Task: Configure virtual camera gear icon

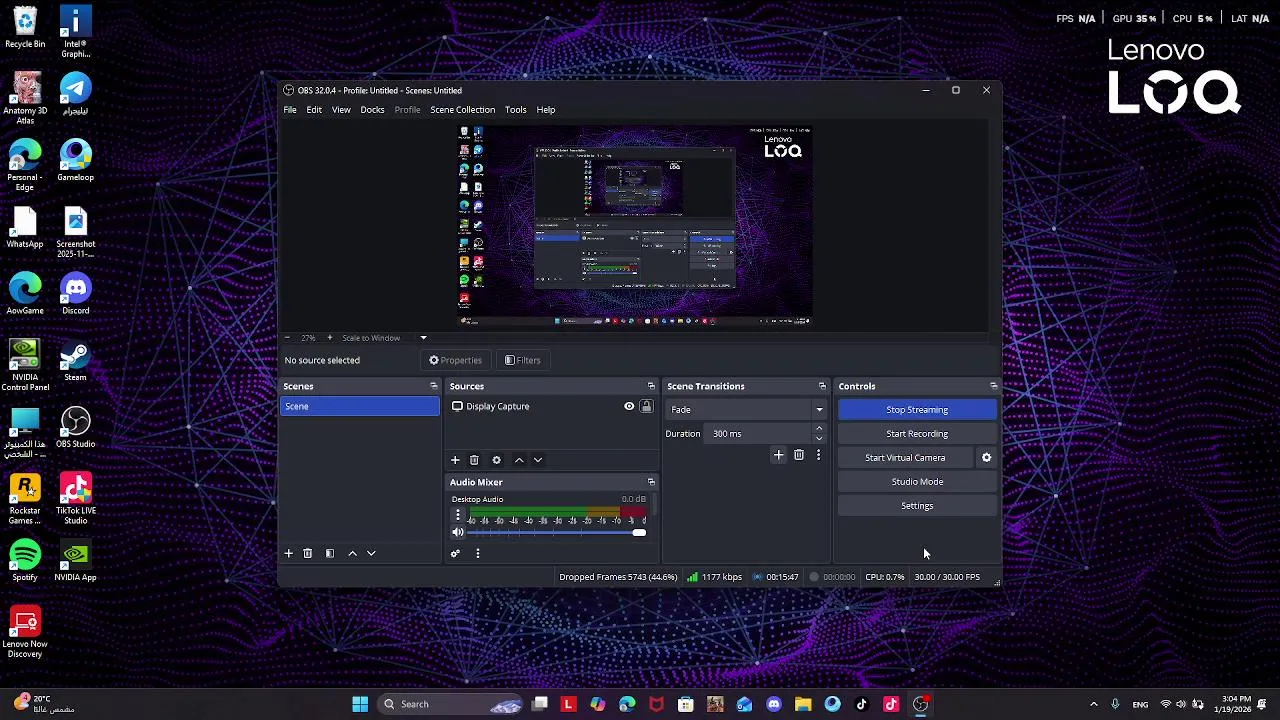Action: 986,458
